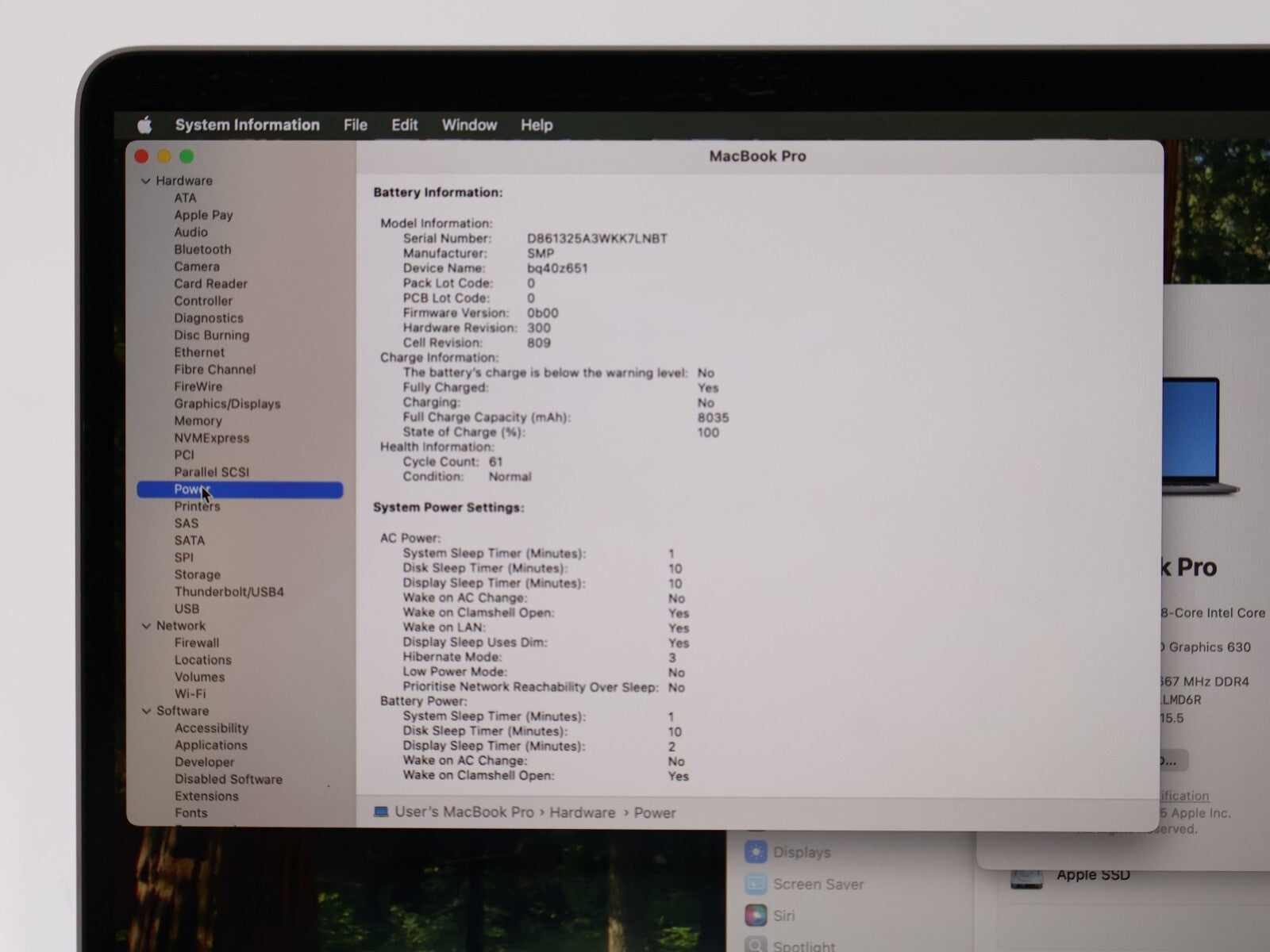Select Controller in the sidebar
Image resolution: width=1270 pixels, height=952 pixels.
pyautogui.click(x=203, y=301)
